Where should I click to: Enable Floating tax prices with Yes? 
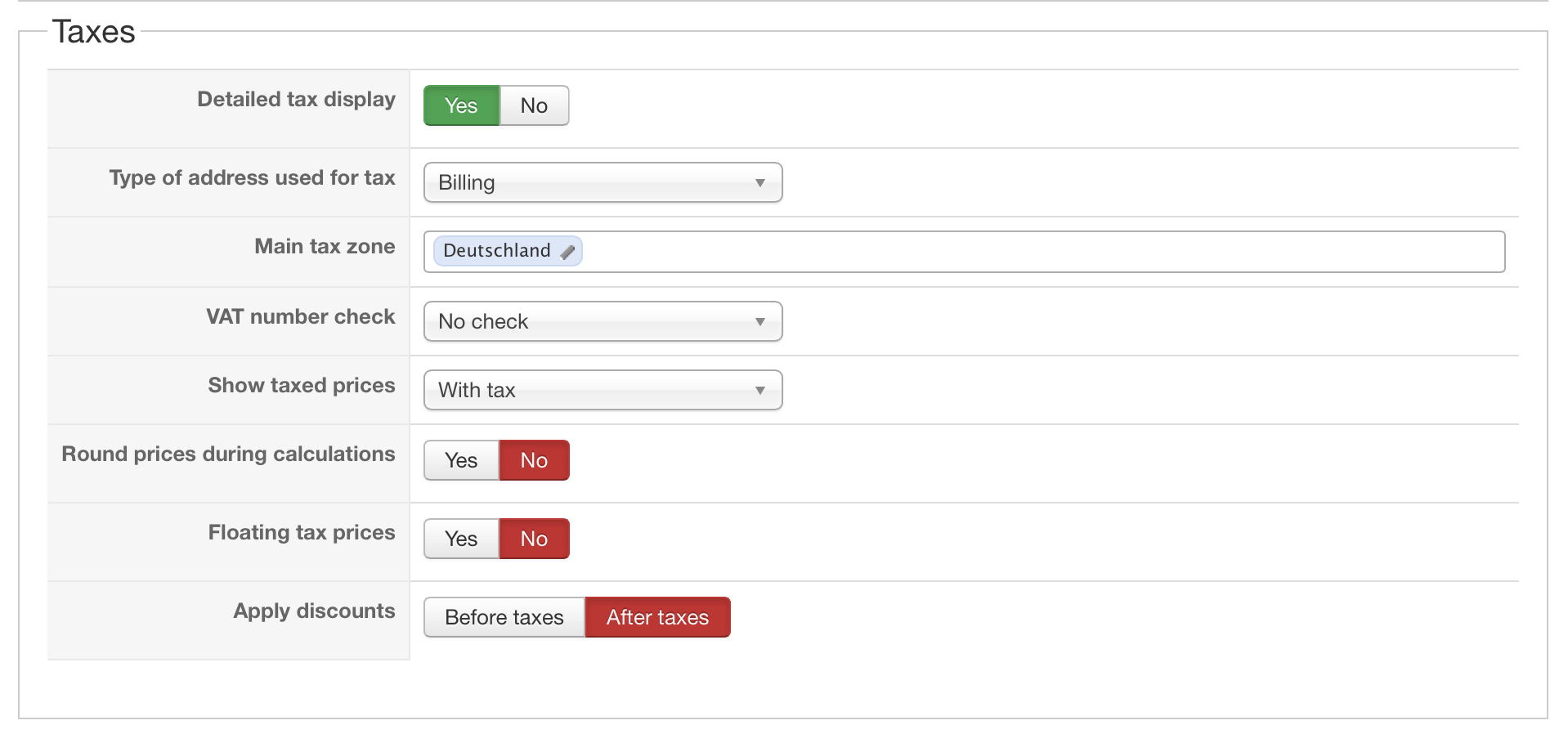461,539
